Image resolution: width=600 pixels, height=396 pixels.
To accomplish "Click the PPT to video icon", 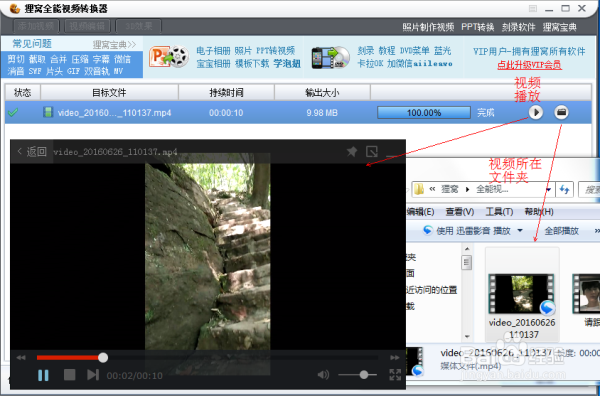I will [168, 57].
